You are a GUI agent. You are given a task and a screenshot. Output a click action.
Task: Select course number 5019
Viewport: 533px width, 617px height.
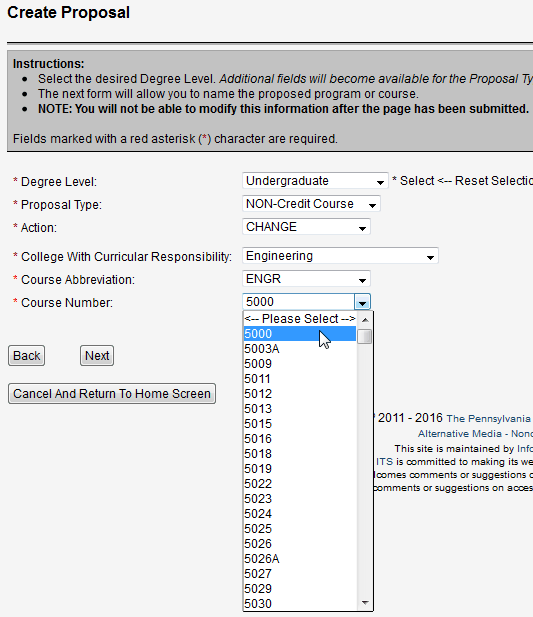point(300,469)
